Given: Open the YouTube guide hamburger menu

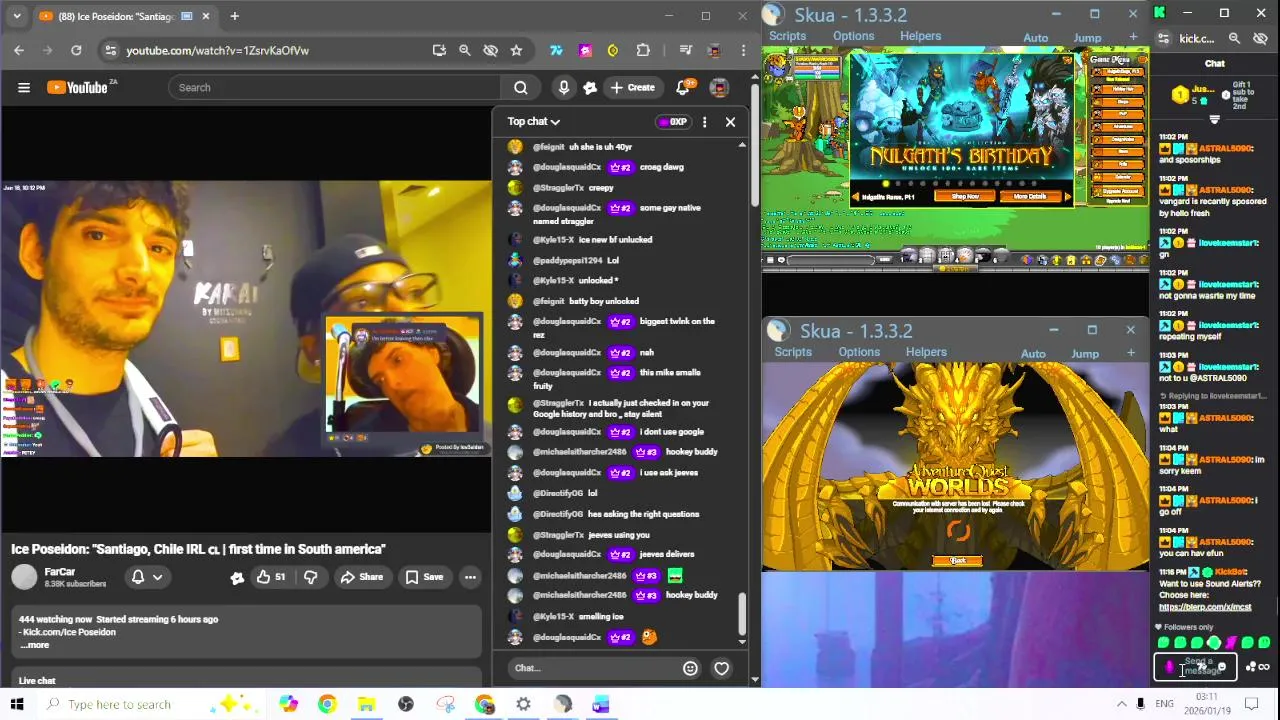Looking at the screenshot, I should pos(24,88).
